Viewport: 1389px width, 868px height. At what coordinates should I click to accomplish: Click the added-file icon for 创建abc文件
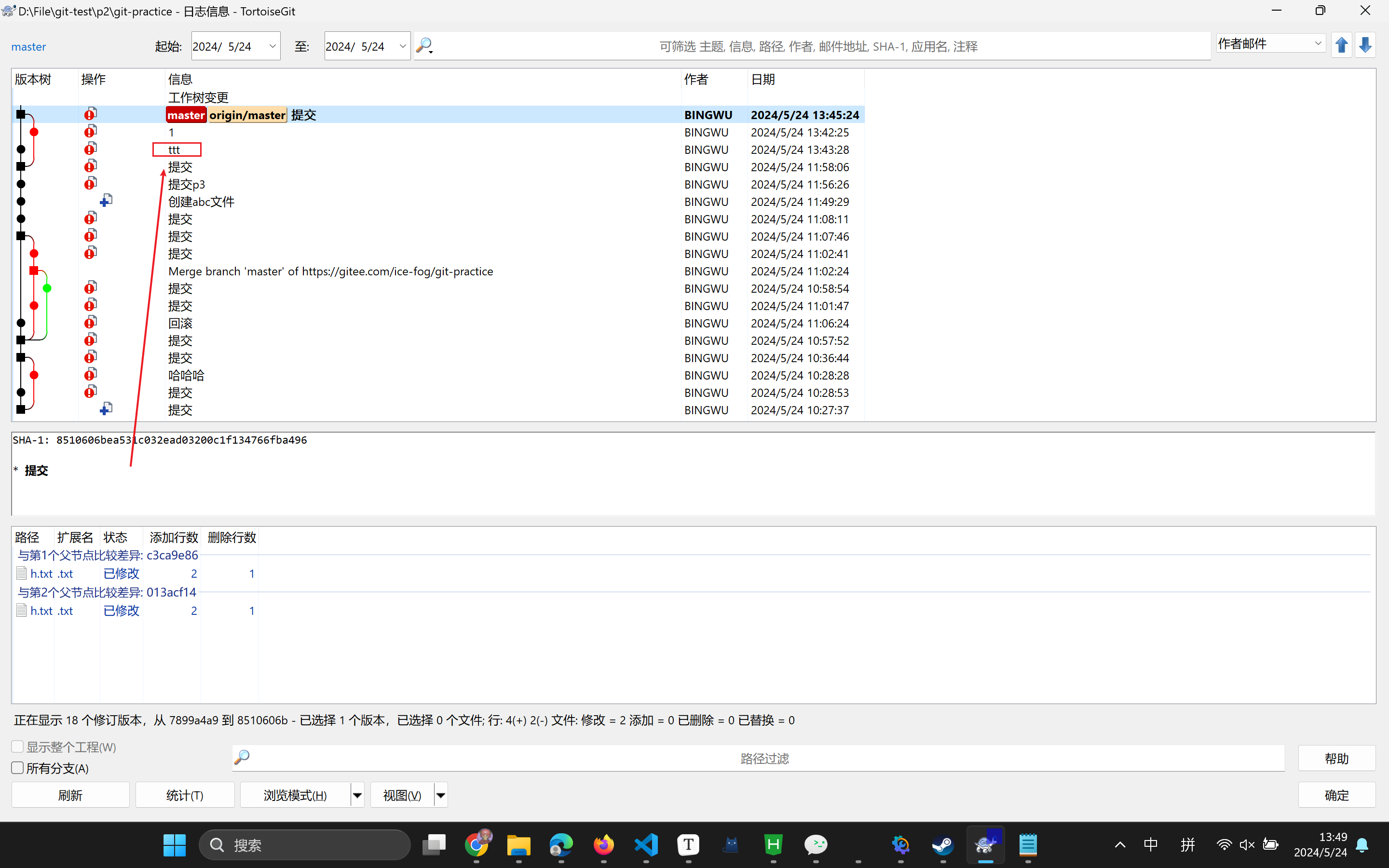click(106, 201)
